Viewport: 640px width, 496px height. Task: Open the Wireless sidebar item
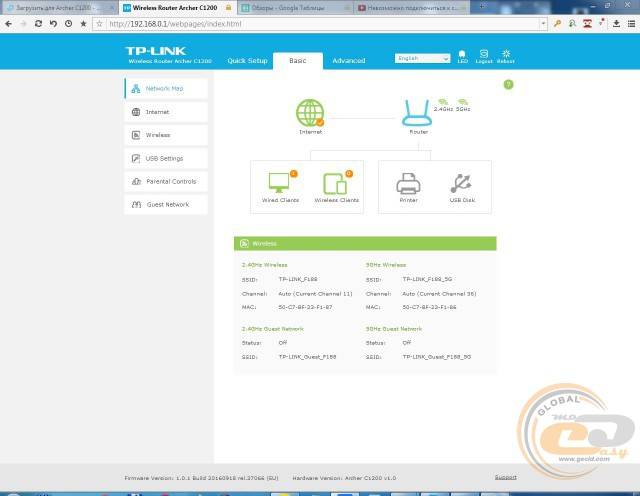point(166,135)
